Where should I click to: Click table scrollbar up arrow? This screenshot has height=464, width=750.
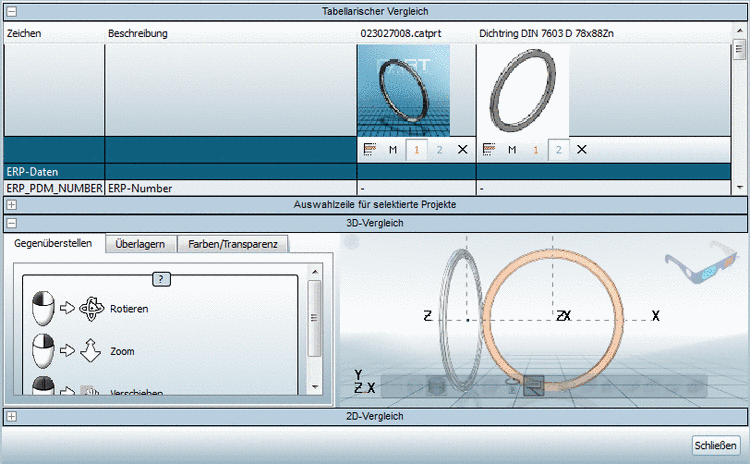coord(739,31)
